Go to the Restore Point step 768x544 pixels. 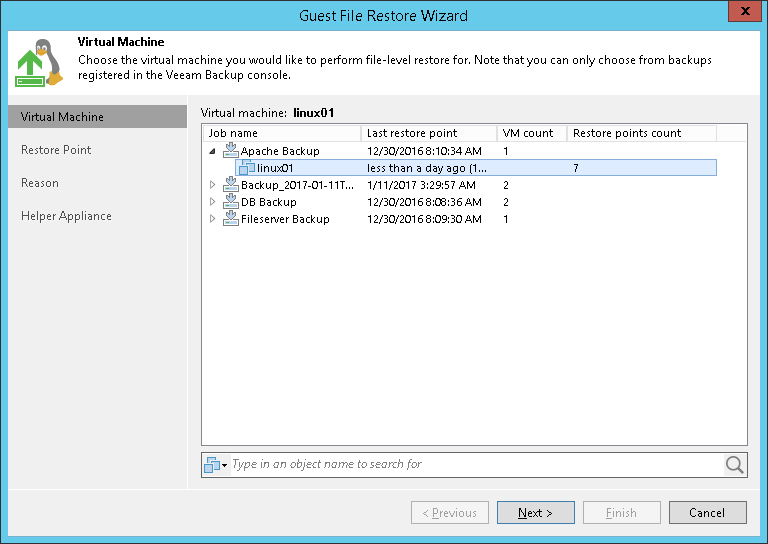[x=56, y=150]
